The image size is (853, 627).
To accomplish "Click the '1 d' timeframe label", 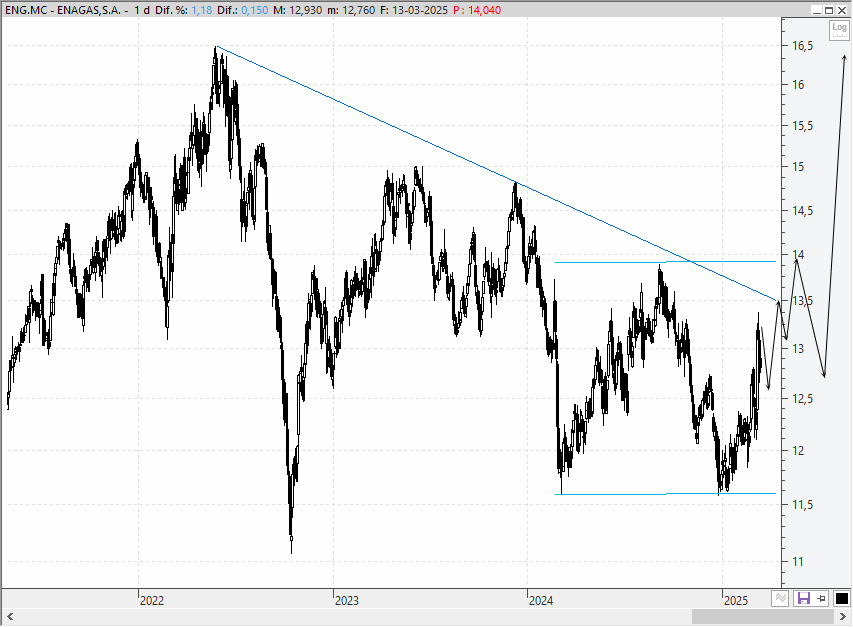I will pyautogui.click(x=142, y=10).
